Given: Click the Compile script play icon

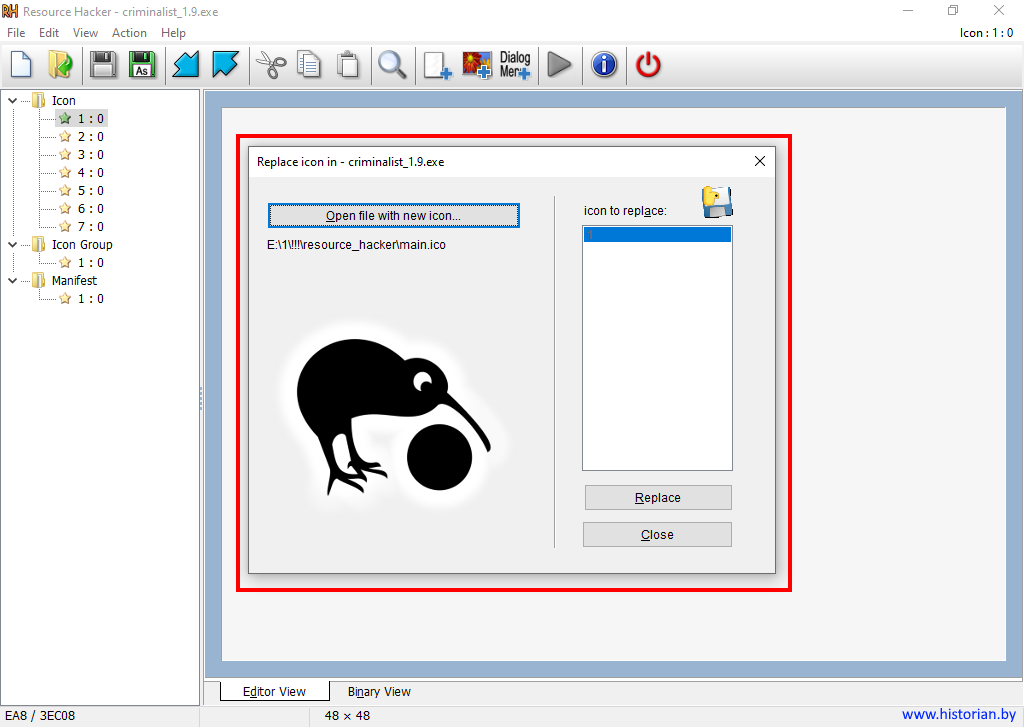Looking at the screenshot, I should pos(559,66).
